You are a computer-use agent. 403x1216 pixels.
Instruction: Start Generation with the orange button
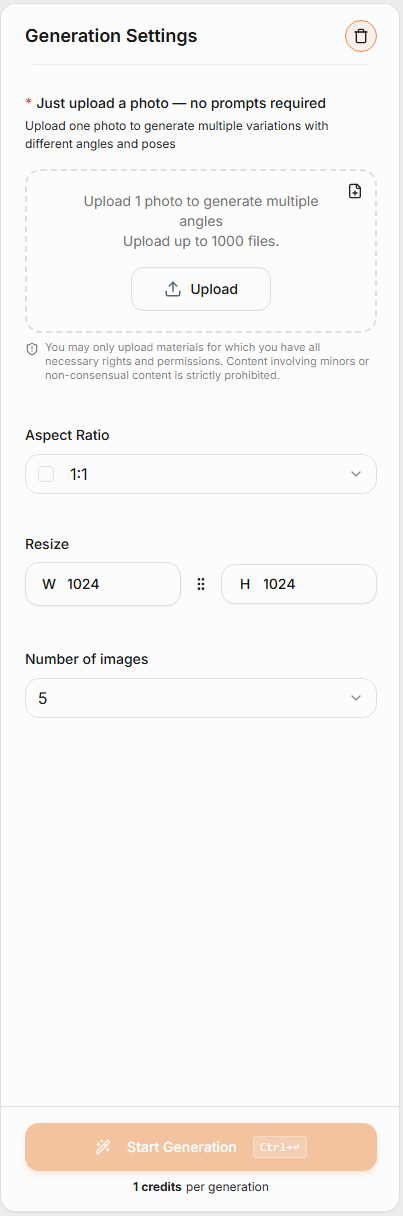point(201,1147)
